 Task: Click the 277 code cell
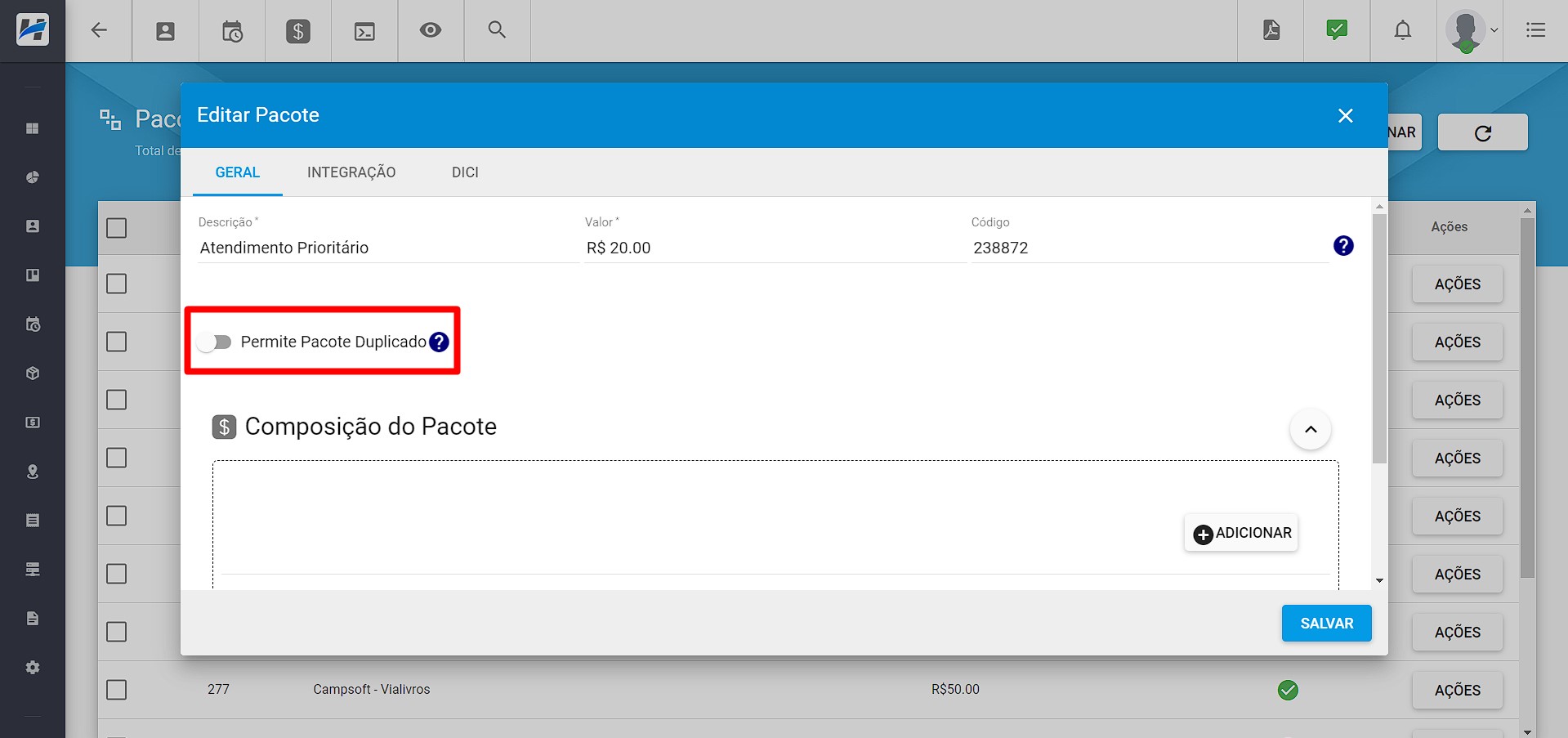(218, 690)
